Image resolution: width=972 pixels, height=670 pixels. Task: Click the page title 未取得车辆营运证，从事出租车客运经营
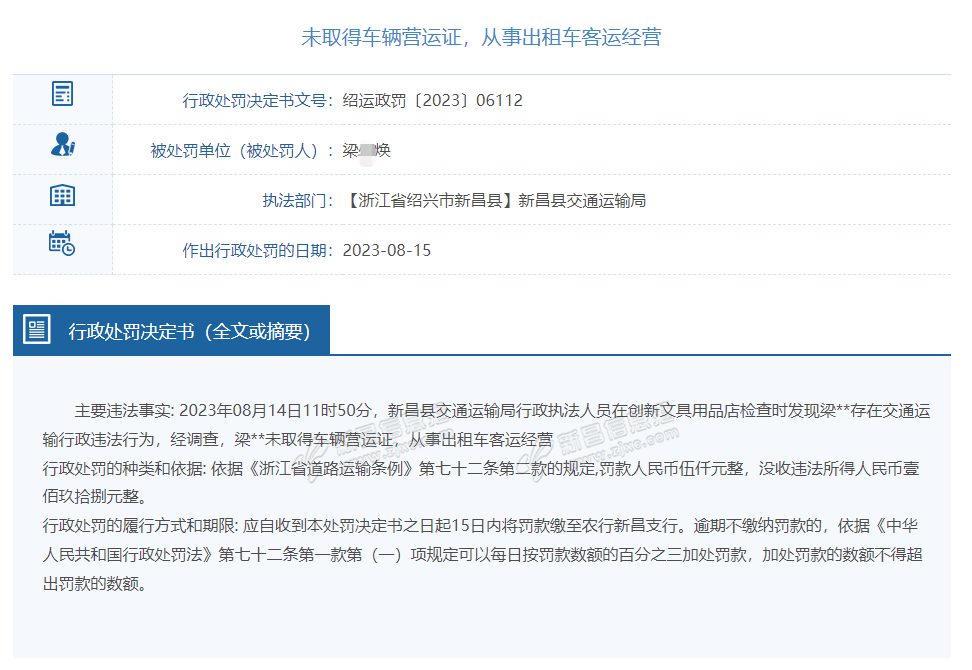481,38
